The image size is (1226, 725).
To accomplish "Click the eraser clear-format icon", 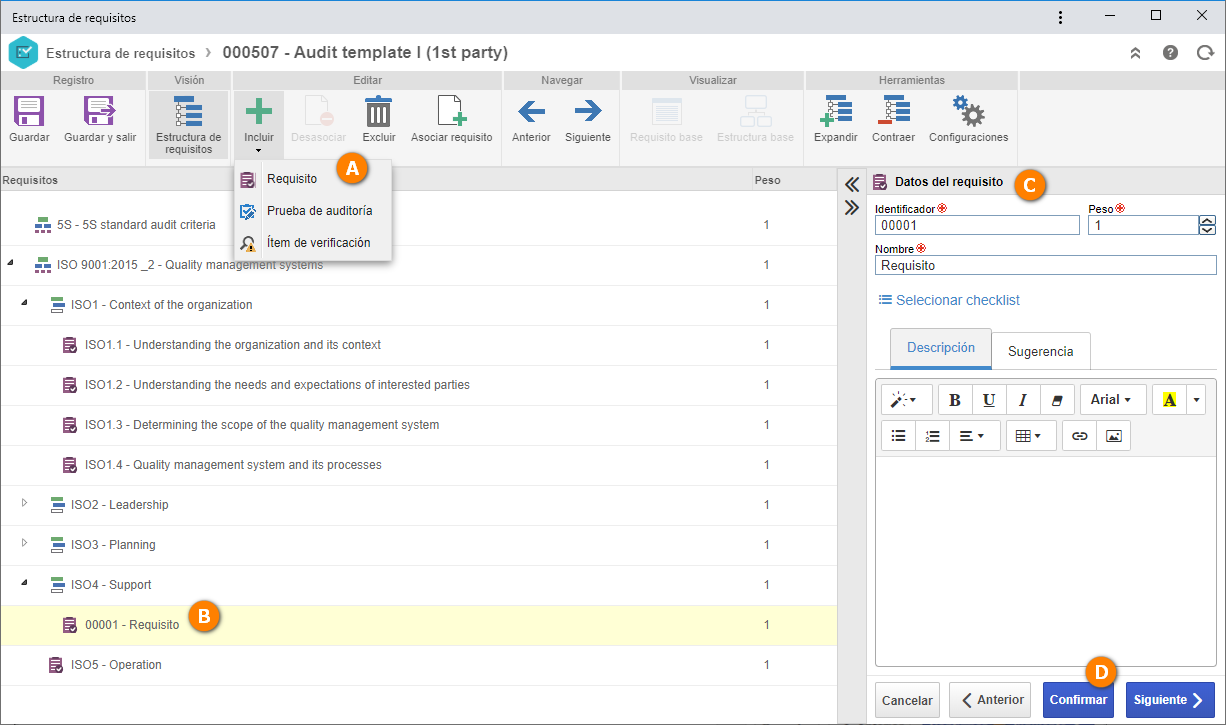I will coord(1056,400).
